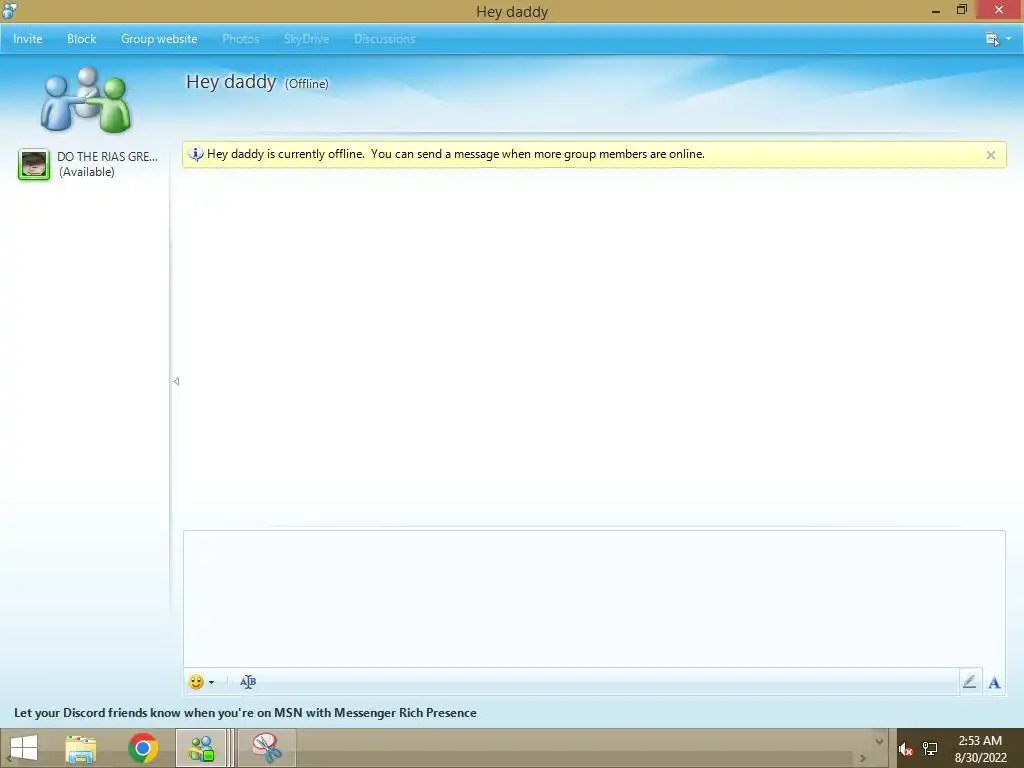This screenshot has width=1024, height=768.
Task: Select the SkyDrive toolbar item
Action: [306, 39]
